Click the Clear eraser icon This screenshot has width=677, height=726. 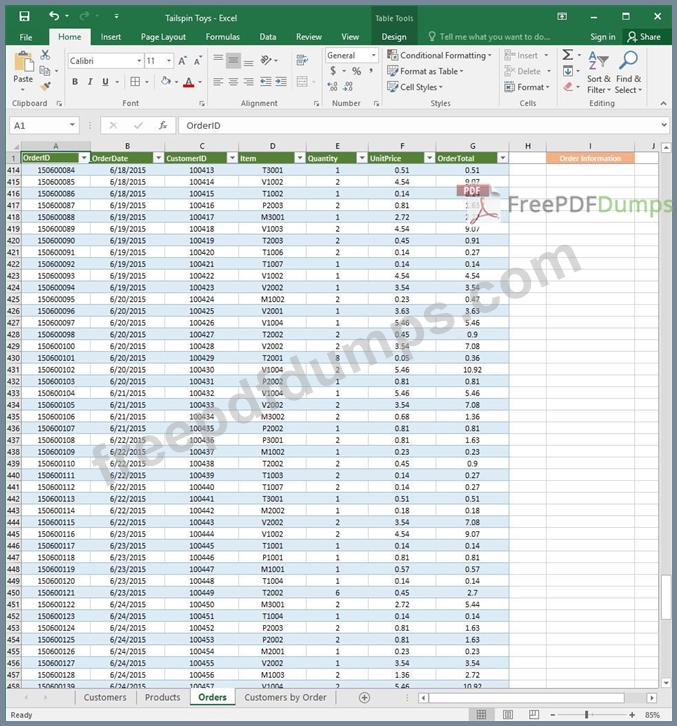click(x=568, y=87)
